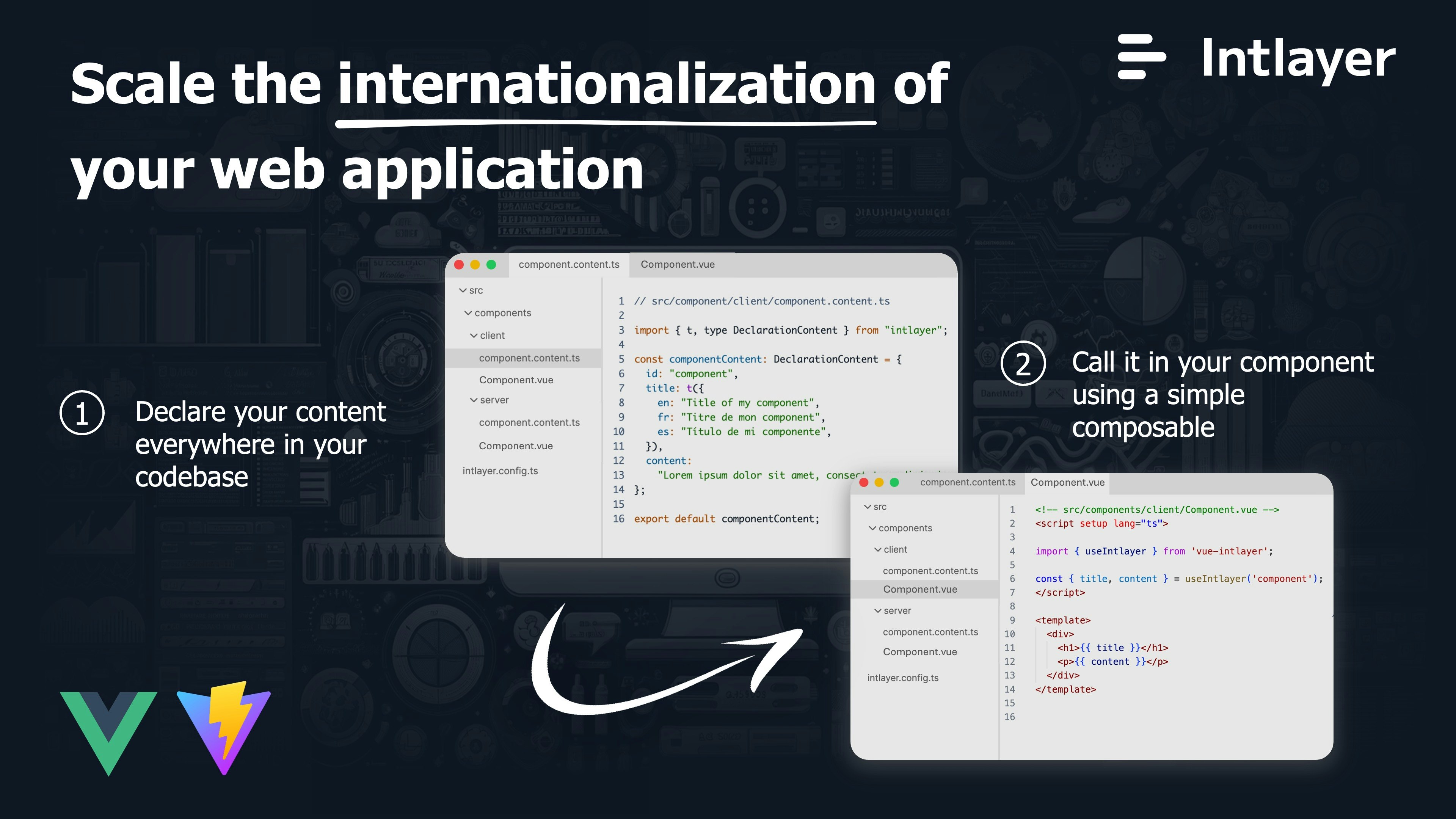Collapse the src folder in the back editor

pyautogui.click(x=462, y=290)
